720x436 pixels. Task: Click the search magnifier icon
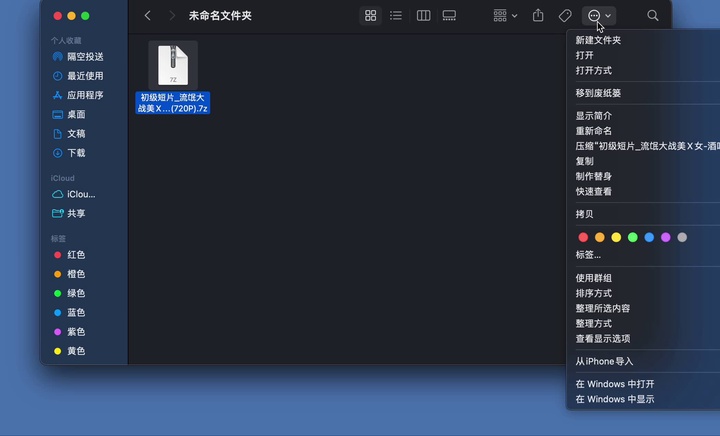(x=653, y=16)
